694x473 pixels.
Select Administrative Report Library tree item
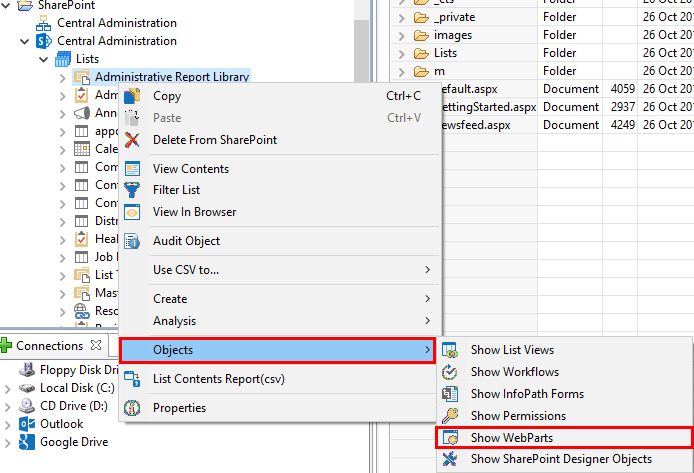tap(171, 77)
